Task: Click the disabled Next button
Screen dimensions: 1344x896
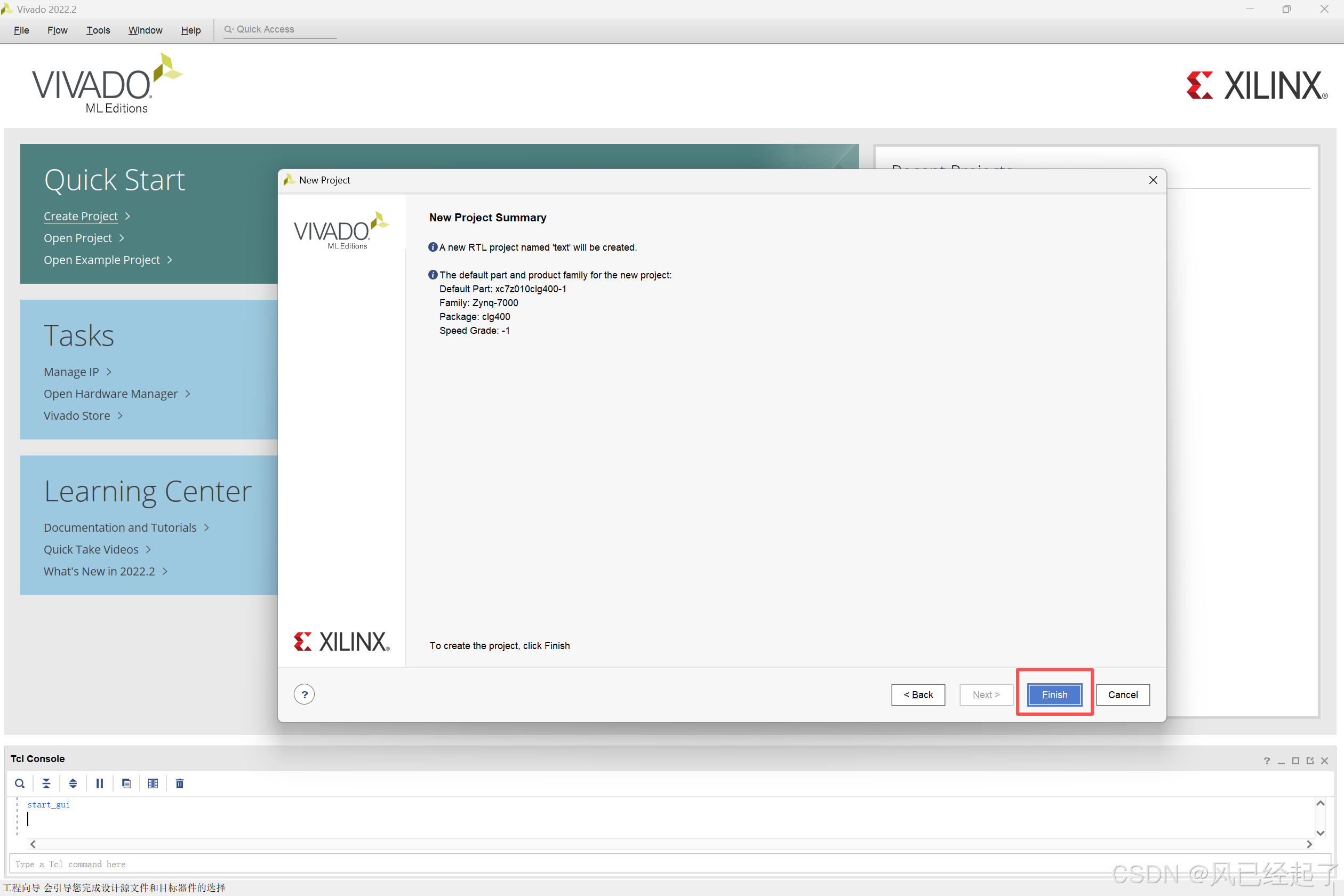Action: (986, 694)
